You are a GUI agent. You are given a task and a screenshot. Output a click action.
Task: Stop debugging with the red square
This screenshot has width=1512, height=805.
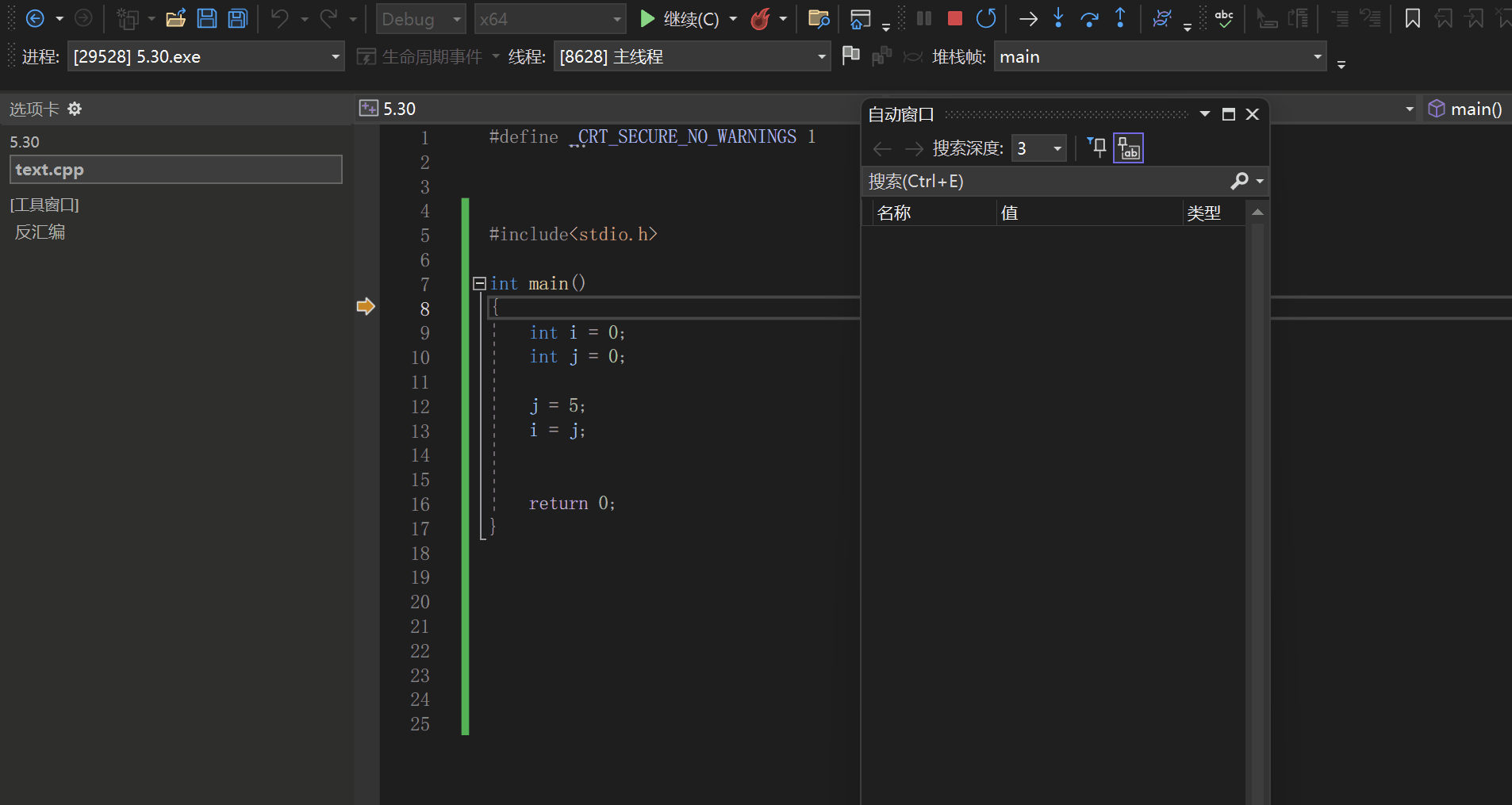point(955,18)
